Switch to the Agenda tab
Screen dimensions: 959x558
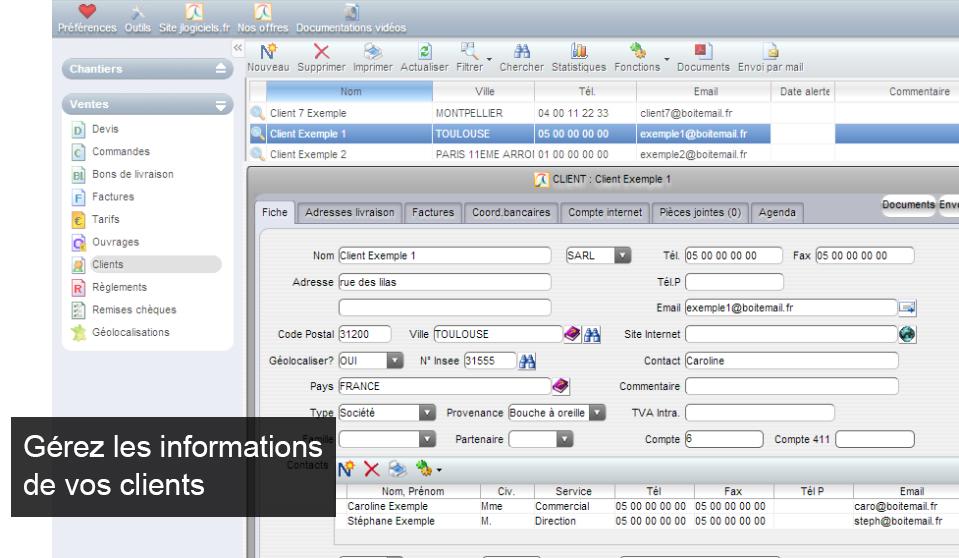coord(777,212)
